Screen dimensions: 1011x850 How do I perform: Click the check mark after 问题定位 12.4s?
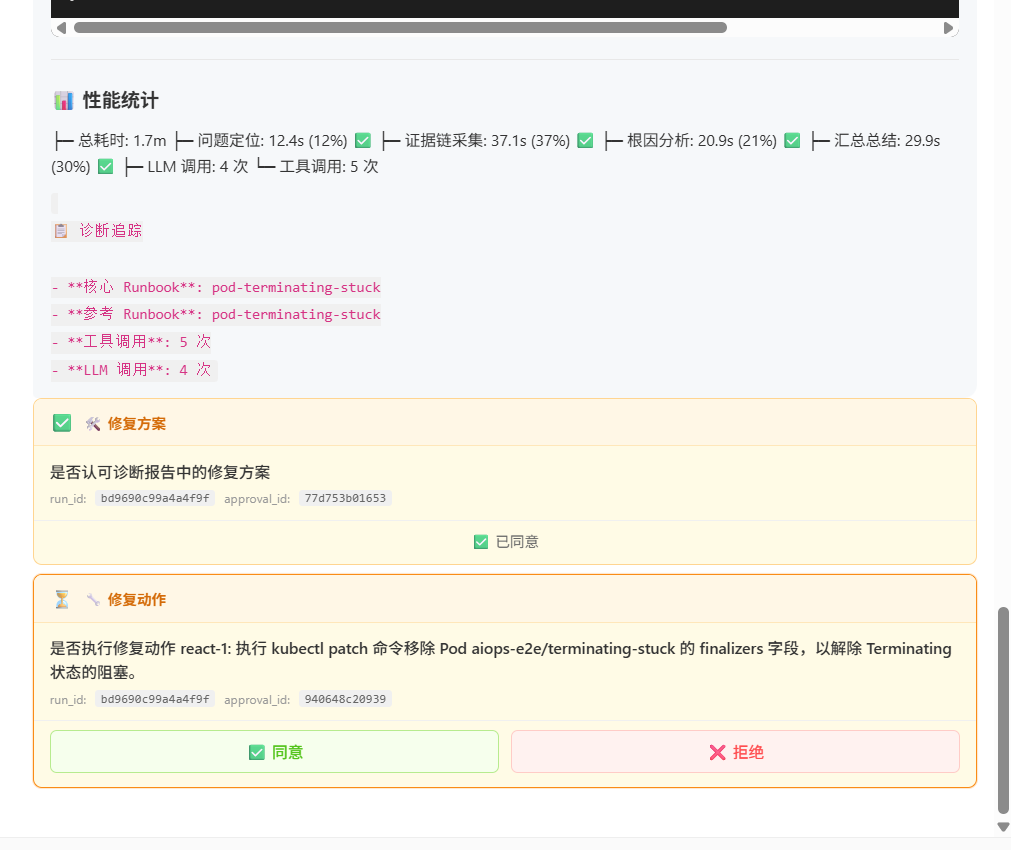click(x=363, y=140)
